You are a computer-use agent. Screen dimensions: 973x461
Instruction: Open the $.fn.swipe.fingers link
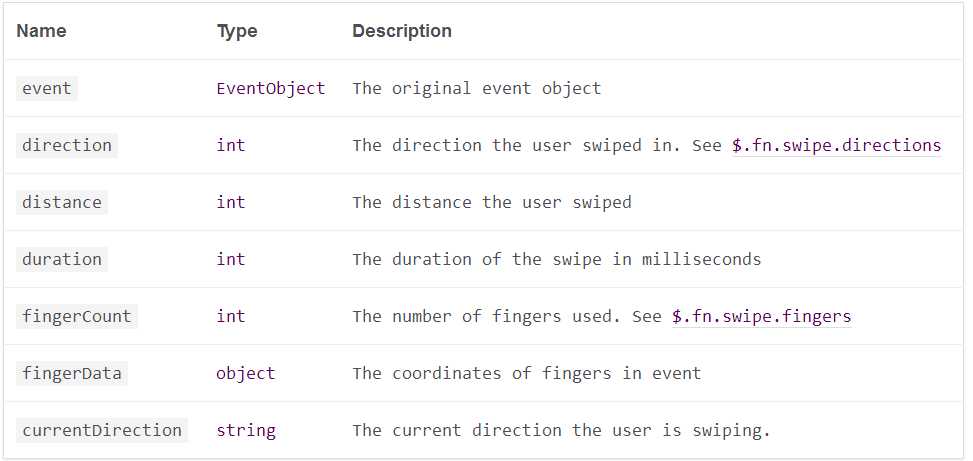pos(761,316)
